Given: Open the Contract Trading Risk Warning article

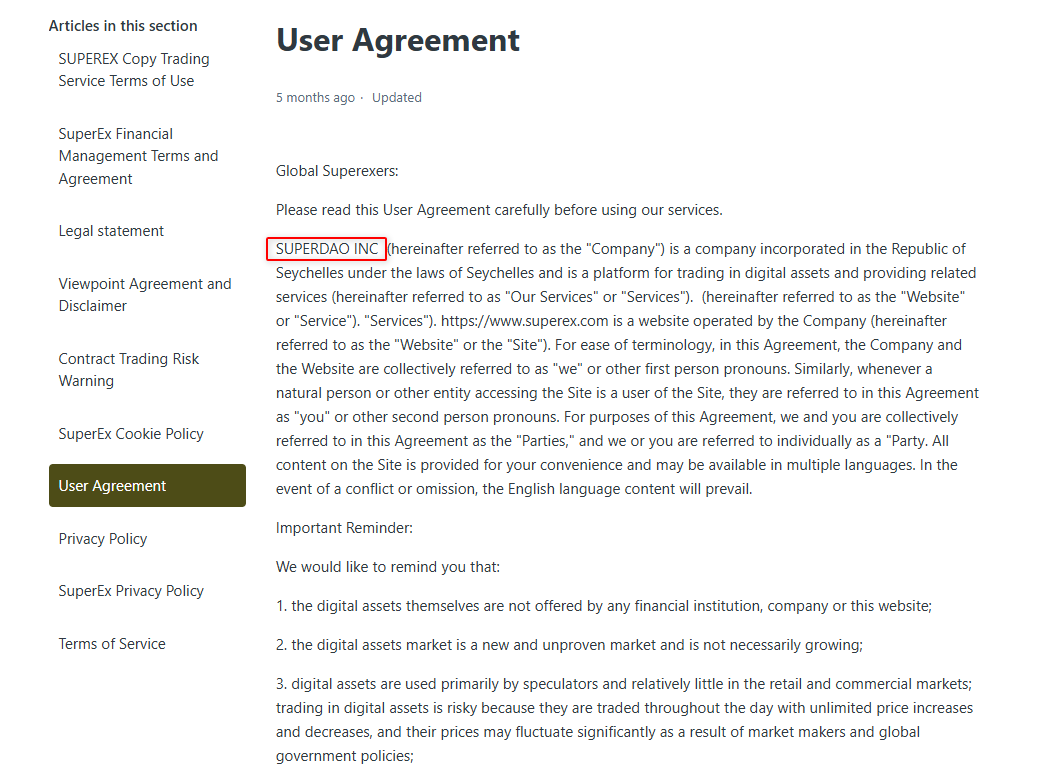Looking at the screenshot, I should [129, 370].
